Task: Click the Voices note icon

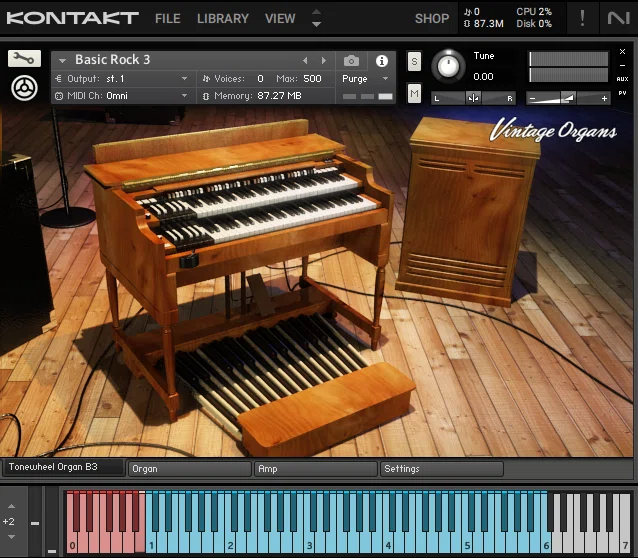Action: pos(206,79)
